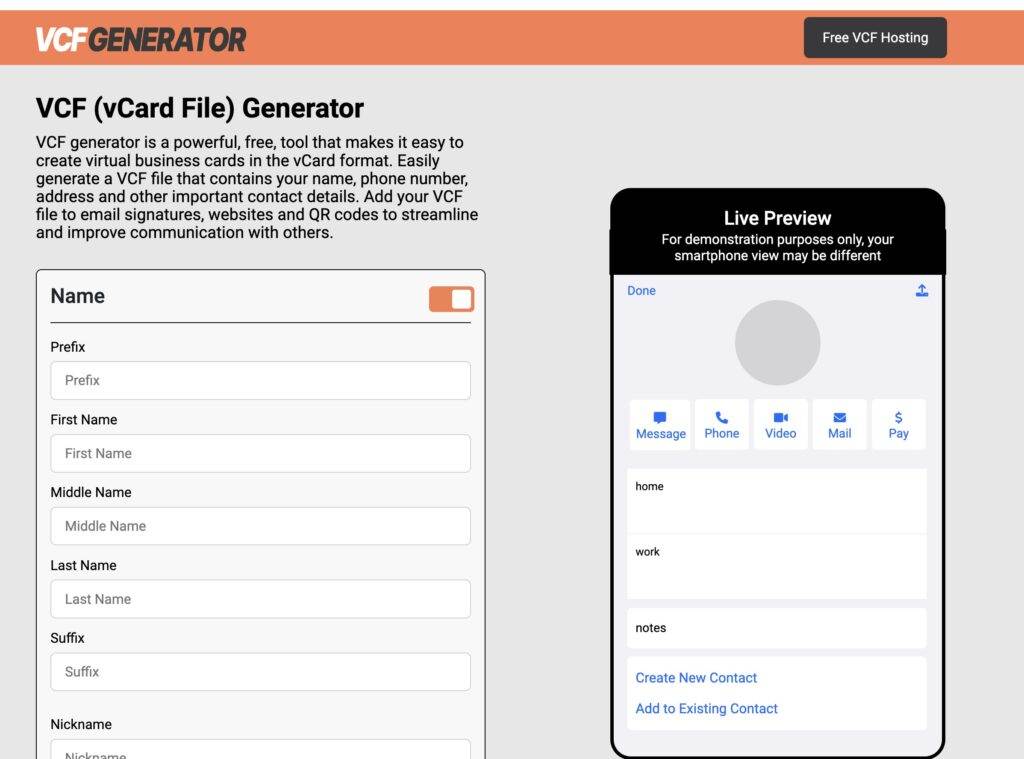This screenshot has height=759, width=1024.
Task: Click the VCF Generator logo
Action: point(141,39)
